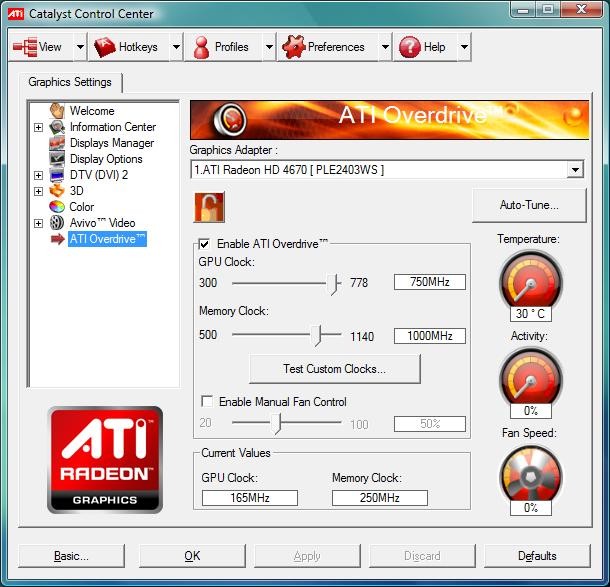Click the GPU Clock slider handle

click(x=333, y=284)
